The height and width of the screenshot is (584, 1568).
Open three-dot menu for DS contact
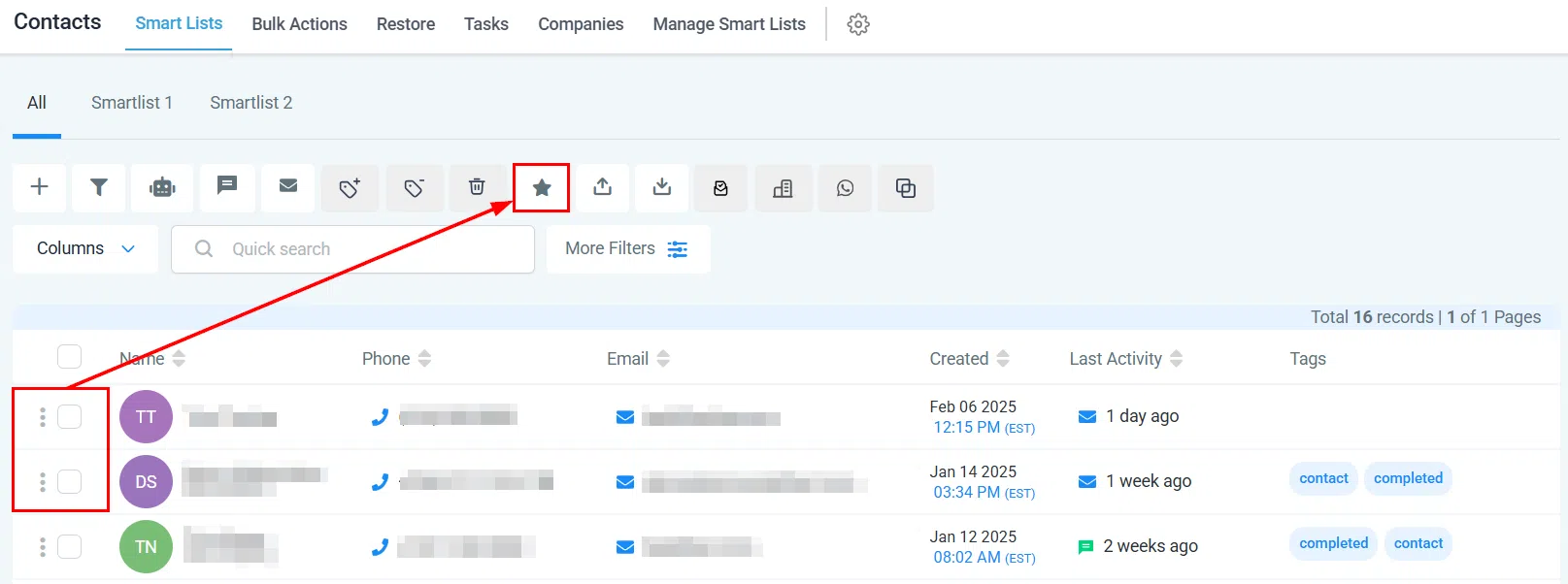[42, 482]
